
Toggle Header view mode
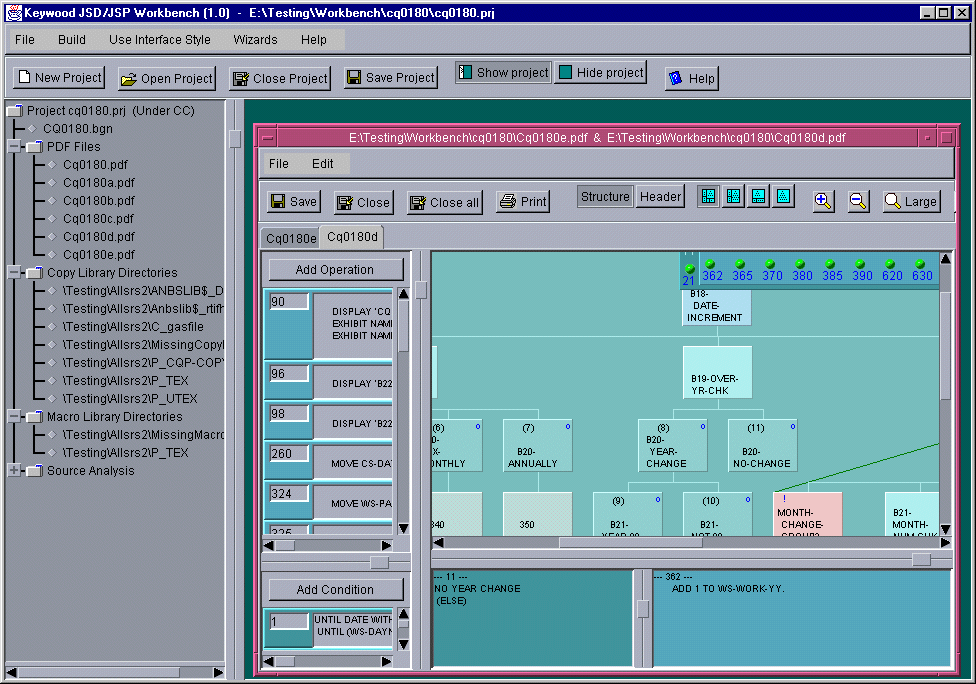click(x=660, y=197)
